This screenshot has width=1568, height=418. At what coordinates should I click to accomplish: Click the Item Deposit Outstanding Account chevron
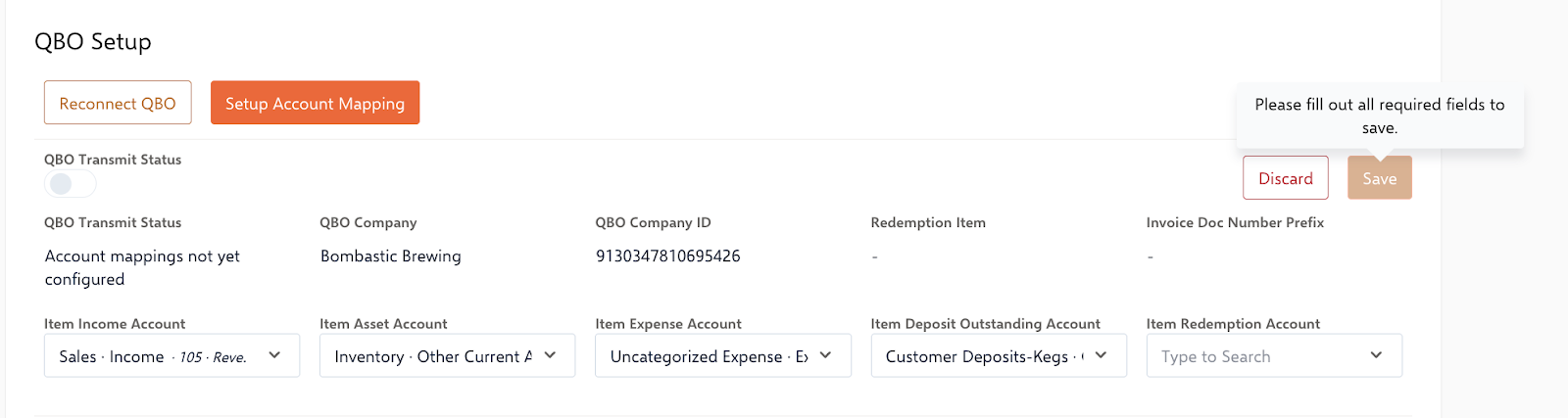1101,355
